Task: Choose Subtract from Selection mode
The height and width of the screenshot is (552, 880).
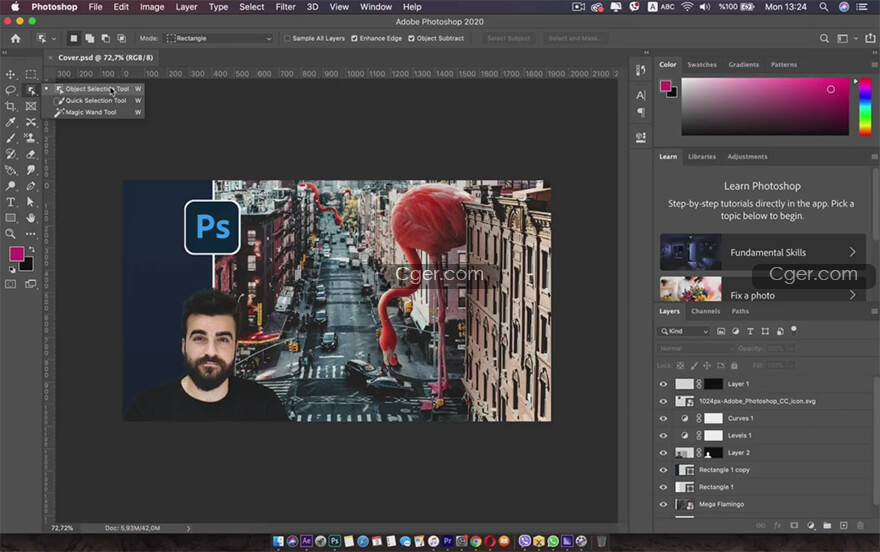Action: click(106, 38)
